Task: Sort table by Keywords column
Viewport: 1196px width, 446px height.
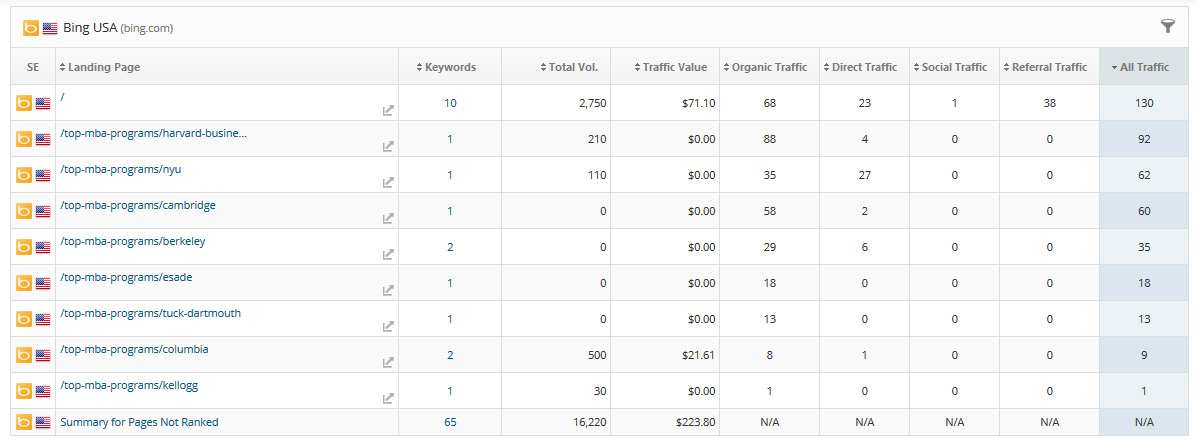Action: pos(449,67)
